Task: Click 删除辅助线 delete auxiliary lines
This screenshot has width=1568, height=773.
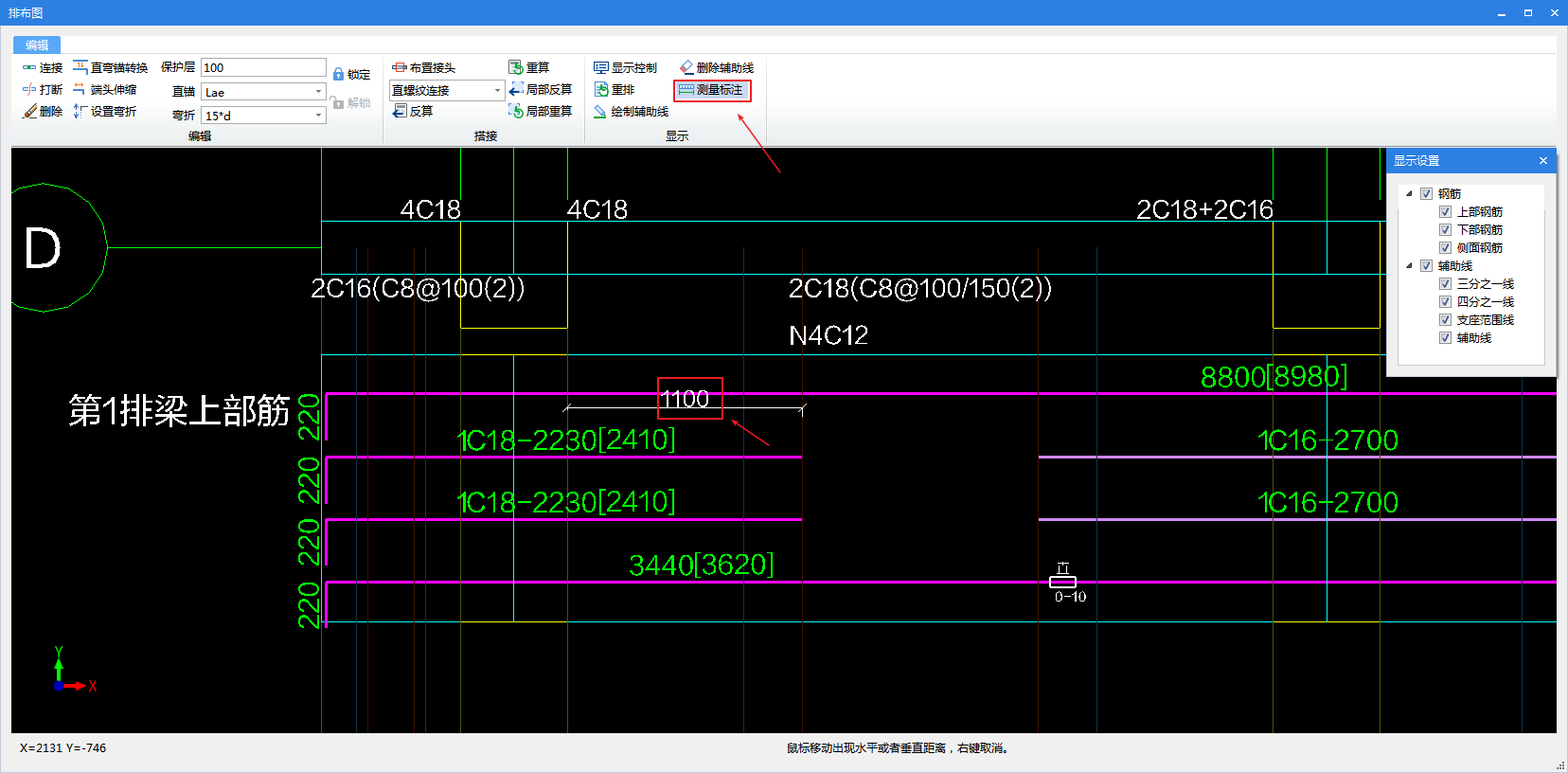Action: 717,68
